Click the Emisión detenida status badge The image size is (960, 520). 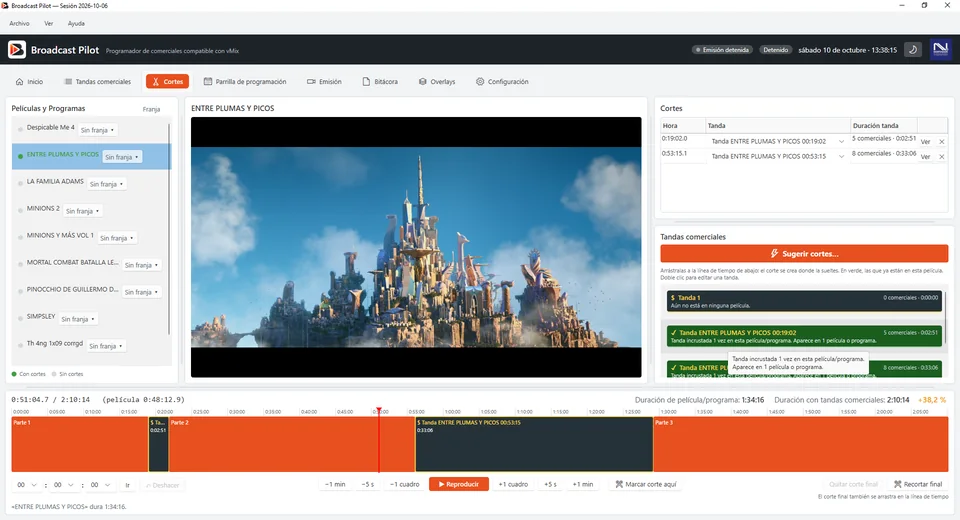[722, 50]
